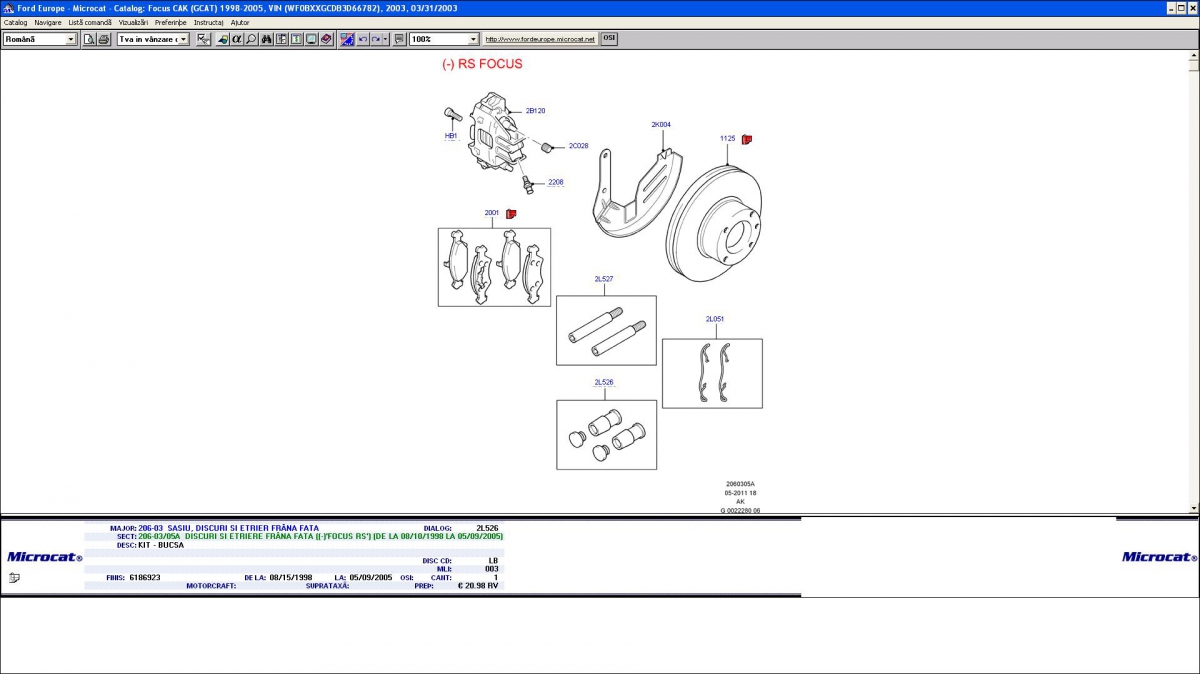The width and height of the screenshot is (1200, 674).
Task: Click the (-) RS FOCUS heading
Action: 482,64
